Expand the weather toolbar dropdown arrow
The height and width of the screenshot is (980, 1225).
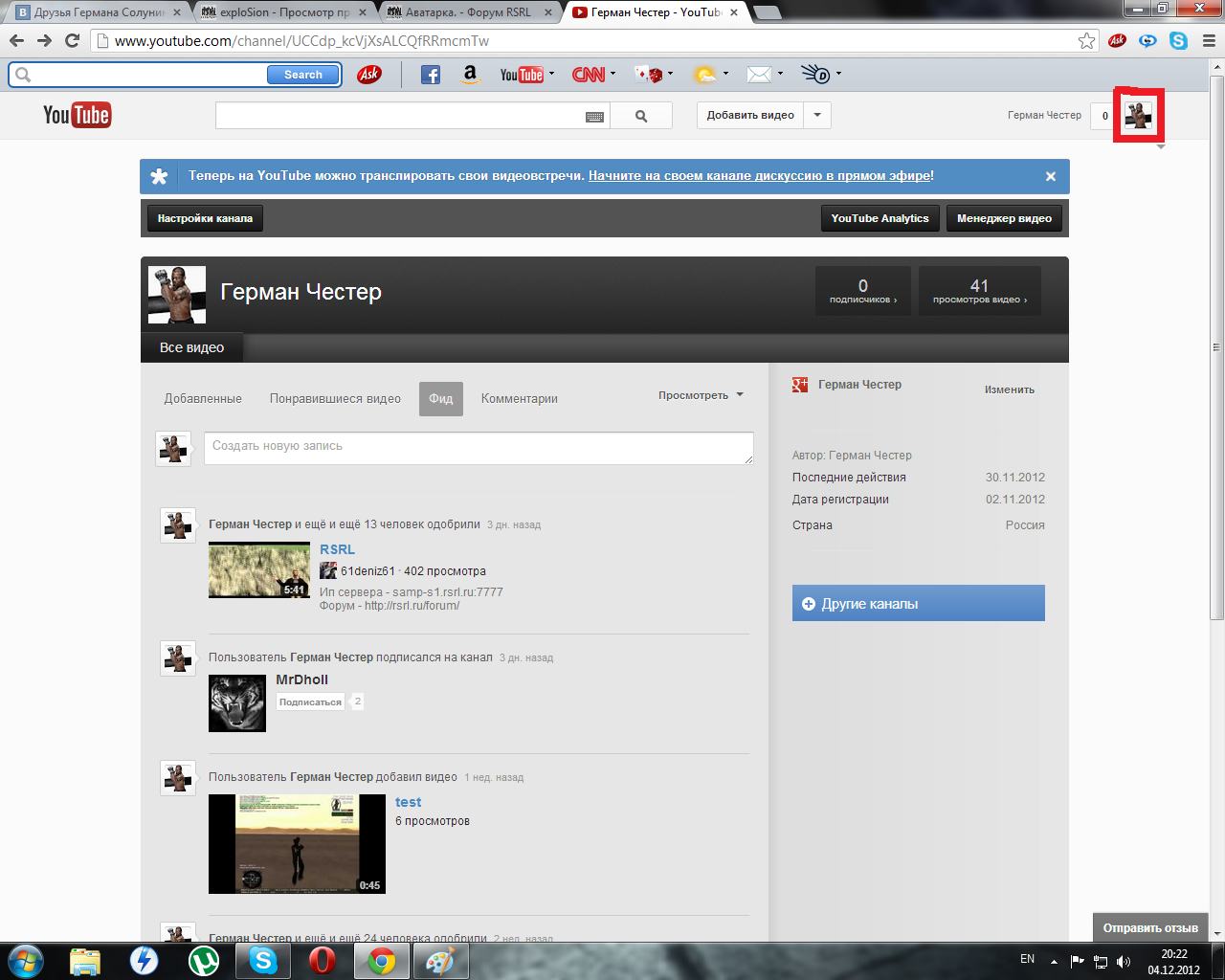[x=725, y=74]
